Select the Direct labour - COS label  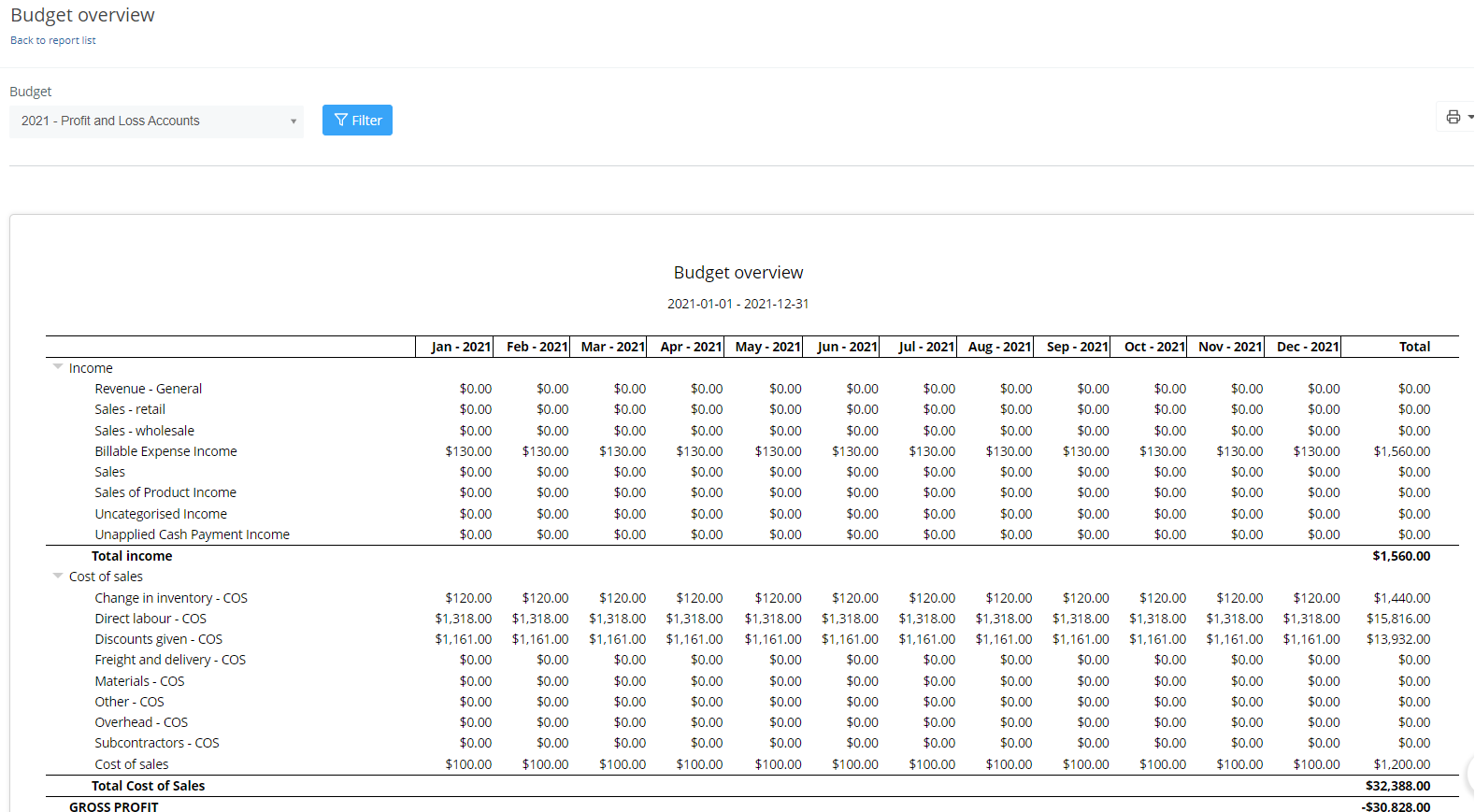tap(150, 619)
